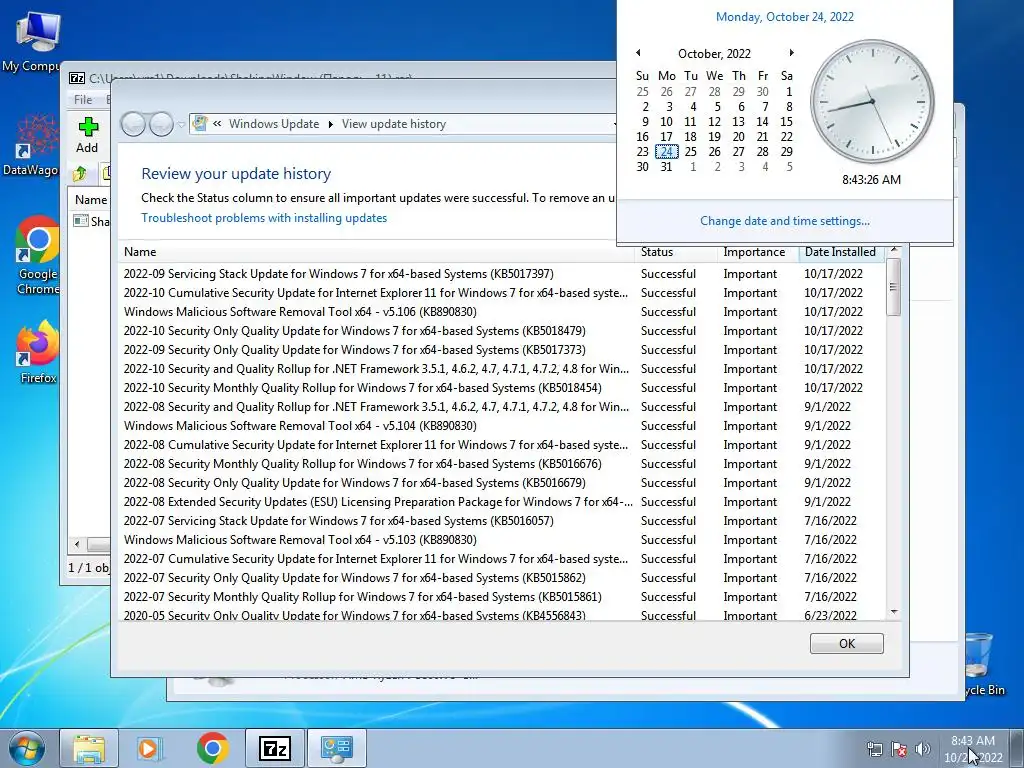This screenshot has height=768, width=1024.
Task: Open the Action Center flag icon
Action: 899,749
